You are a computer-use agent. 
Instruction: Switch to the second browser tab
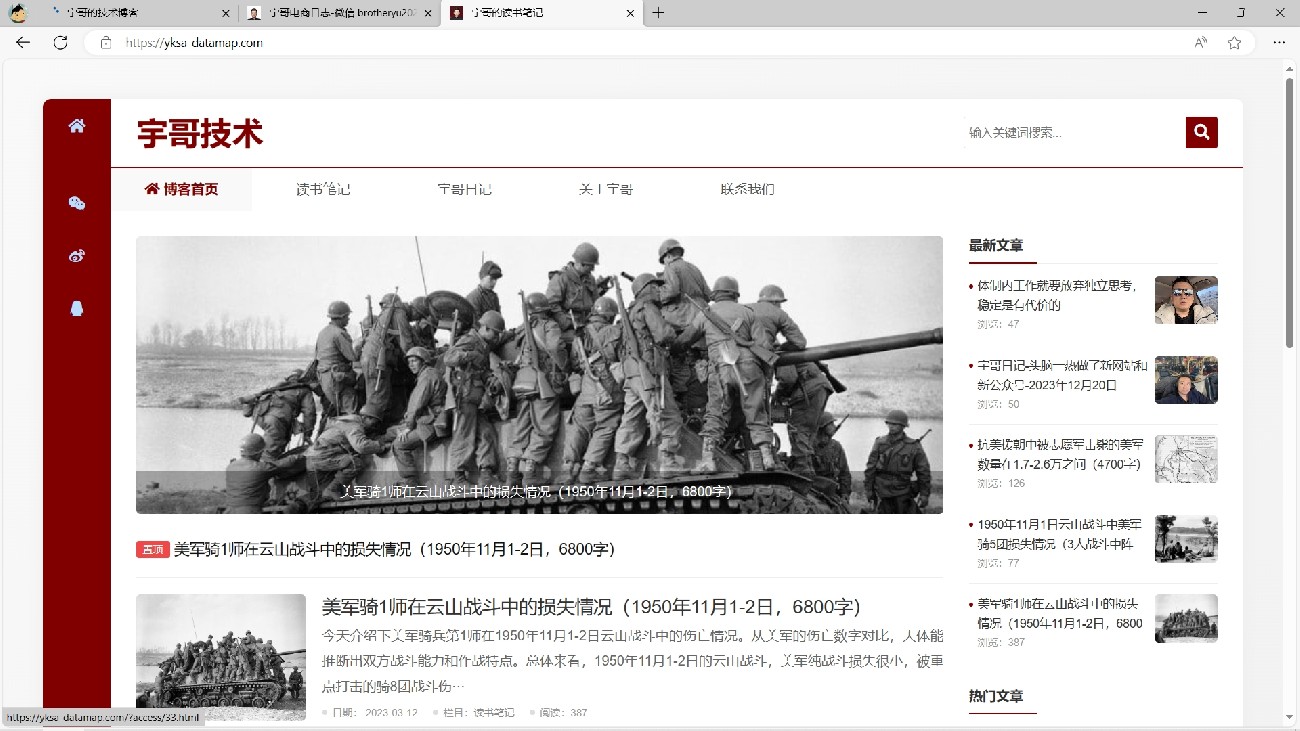pos(335,13)
